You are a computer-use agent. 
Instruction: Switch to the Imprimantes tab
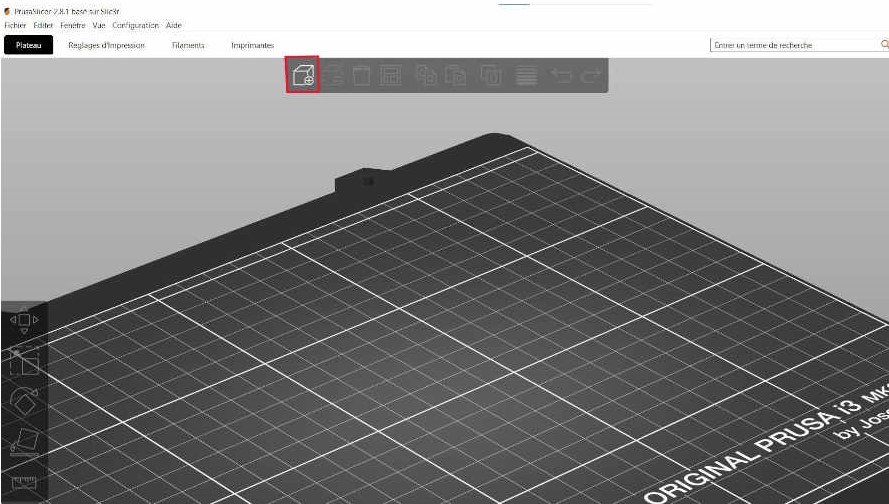(x=252, y=45)
